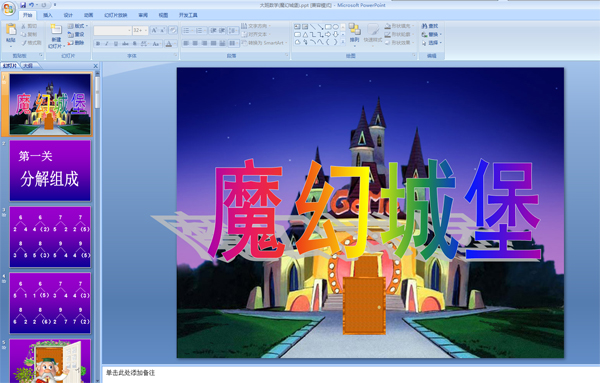Select the 第一关 分解组成 slide thumbnail
Viewport: 600px width, 383px height.
[50, 171]
